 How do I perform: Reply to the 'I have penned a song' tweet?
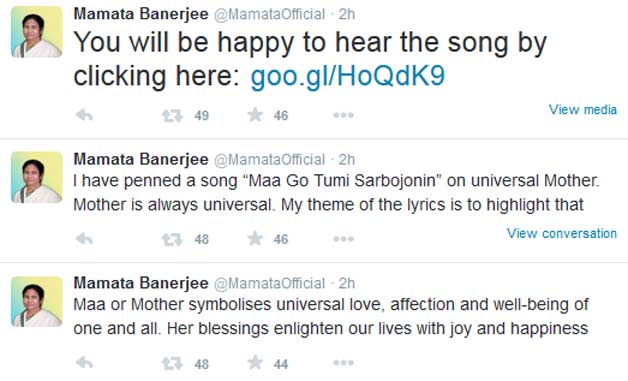[x=84, y=239]
